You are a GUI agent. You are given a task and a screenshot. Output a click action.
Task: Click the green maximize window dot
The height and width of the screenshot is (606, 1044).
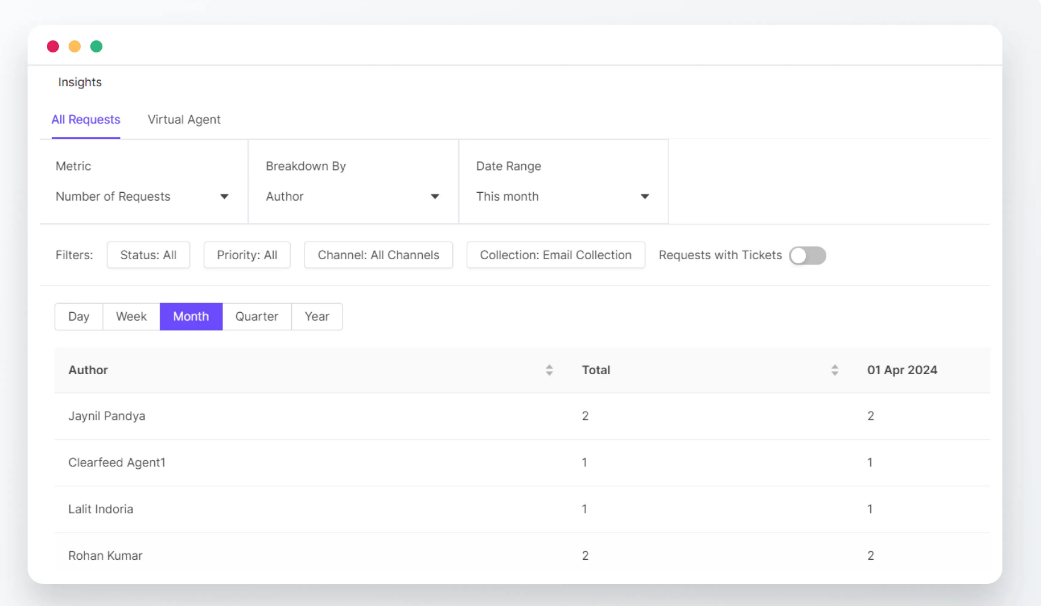(97, 46)
